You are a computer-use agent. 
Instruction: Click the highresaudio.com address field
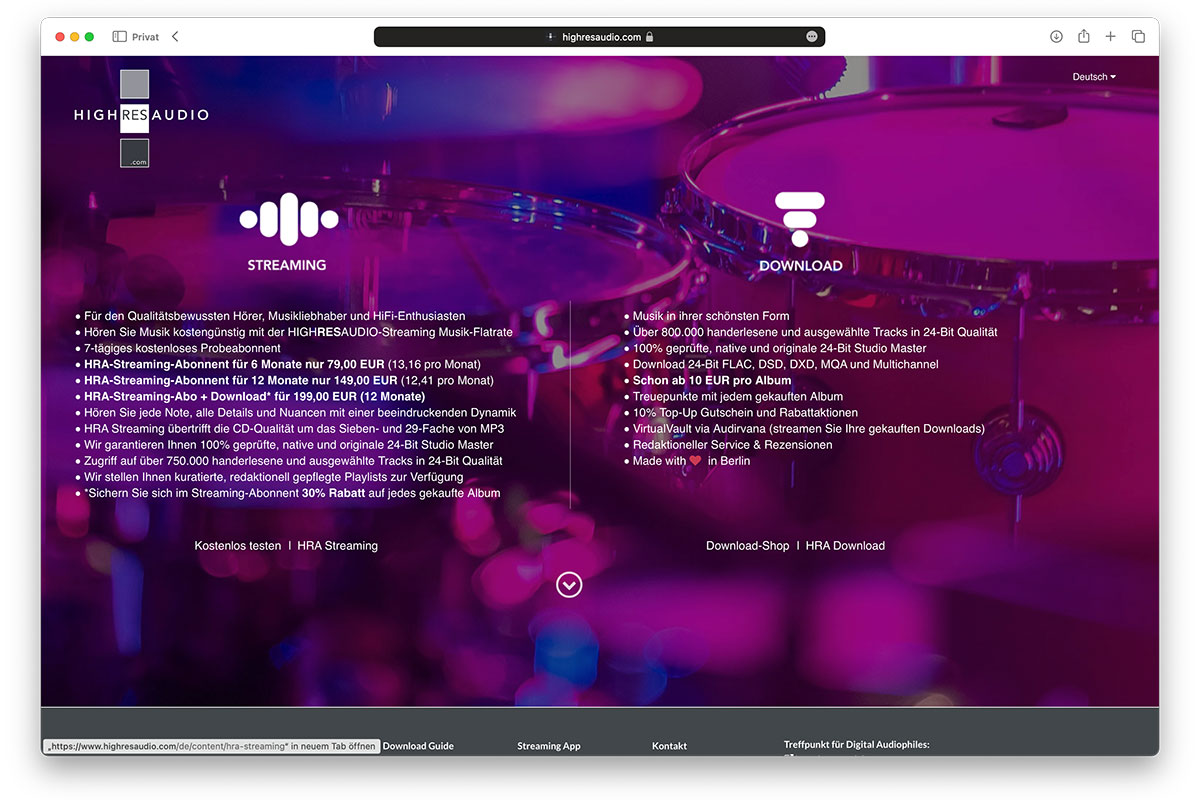[x=600, y=37]
